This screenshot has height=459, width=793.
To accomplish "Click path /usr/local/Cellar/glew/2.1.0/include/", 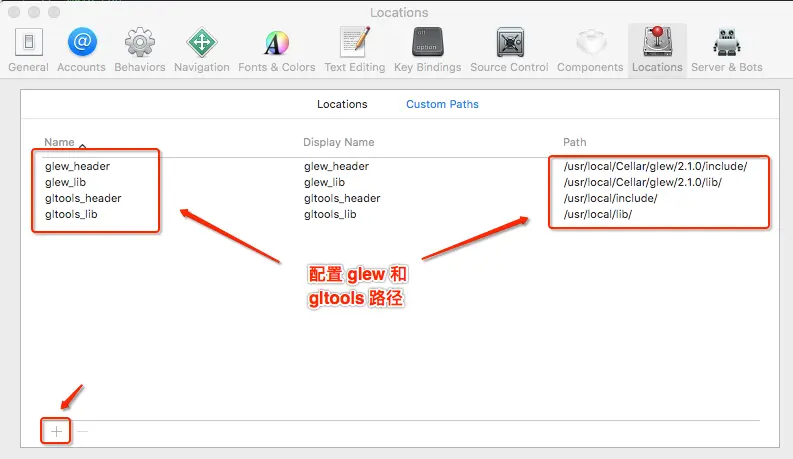I will tap(655, 166).
